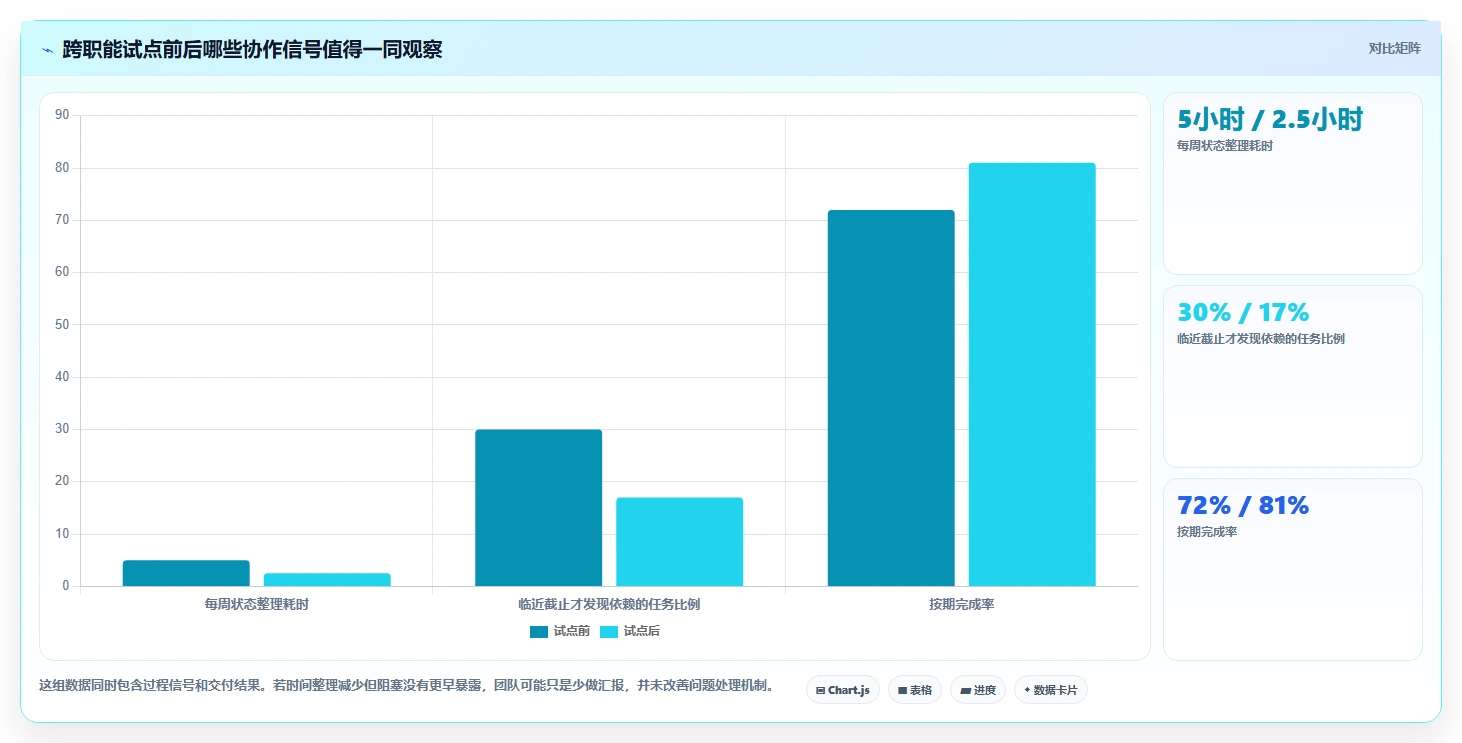
Task: Click the 对比矩阵 label in header
Action: point(1394,48)
